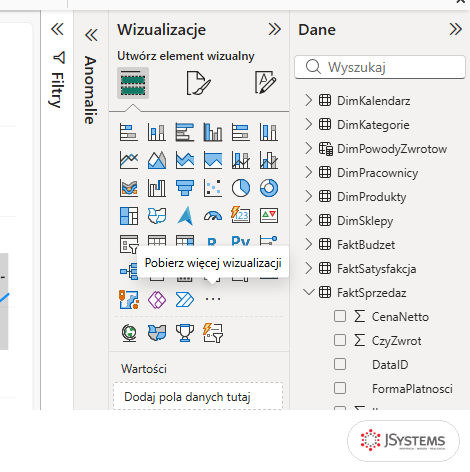Select the Azure map visual
The width and height of the screenshot is (470, 472).
185,216
